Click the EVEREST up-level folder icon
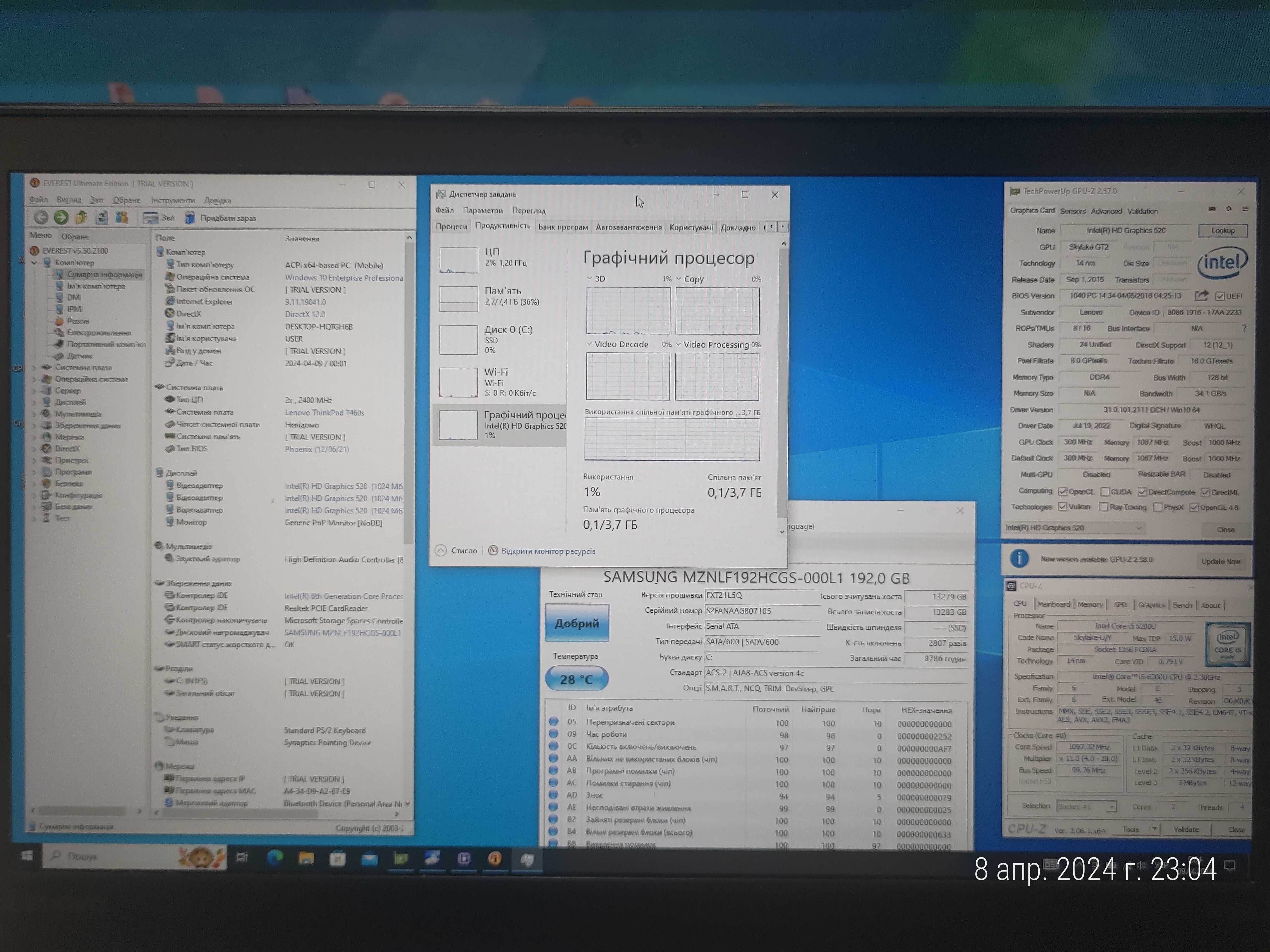This screenshot has height=952, width=1270. click(81, 217)
